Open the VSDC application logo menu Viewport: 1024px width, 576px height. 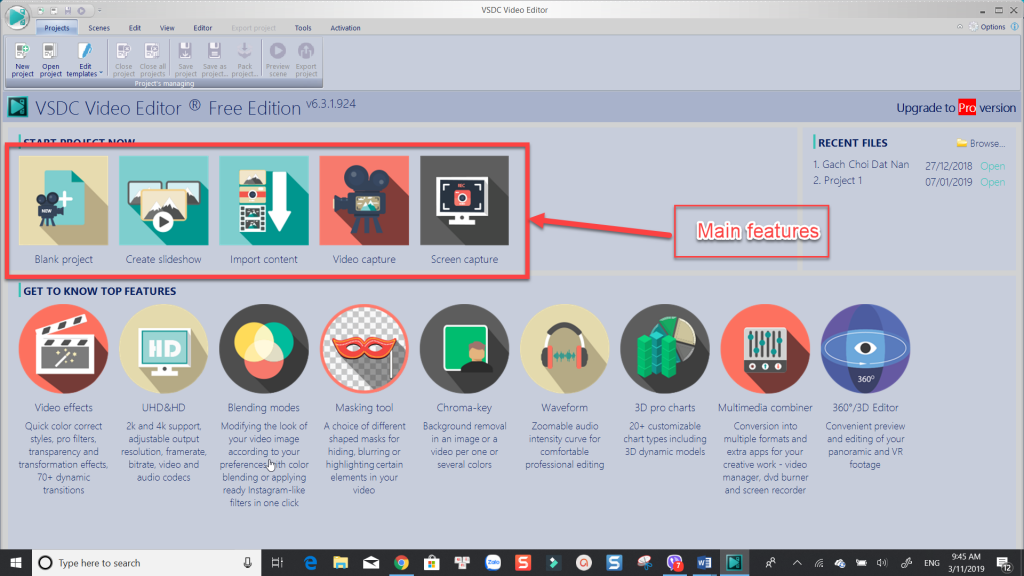[x=18, y=16]
